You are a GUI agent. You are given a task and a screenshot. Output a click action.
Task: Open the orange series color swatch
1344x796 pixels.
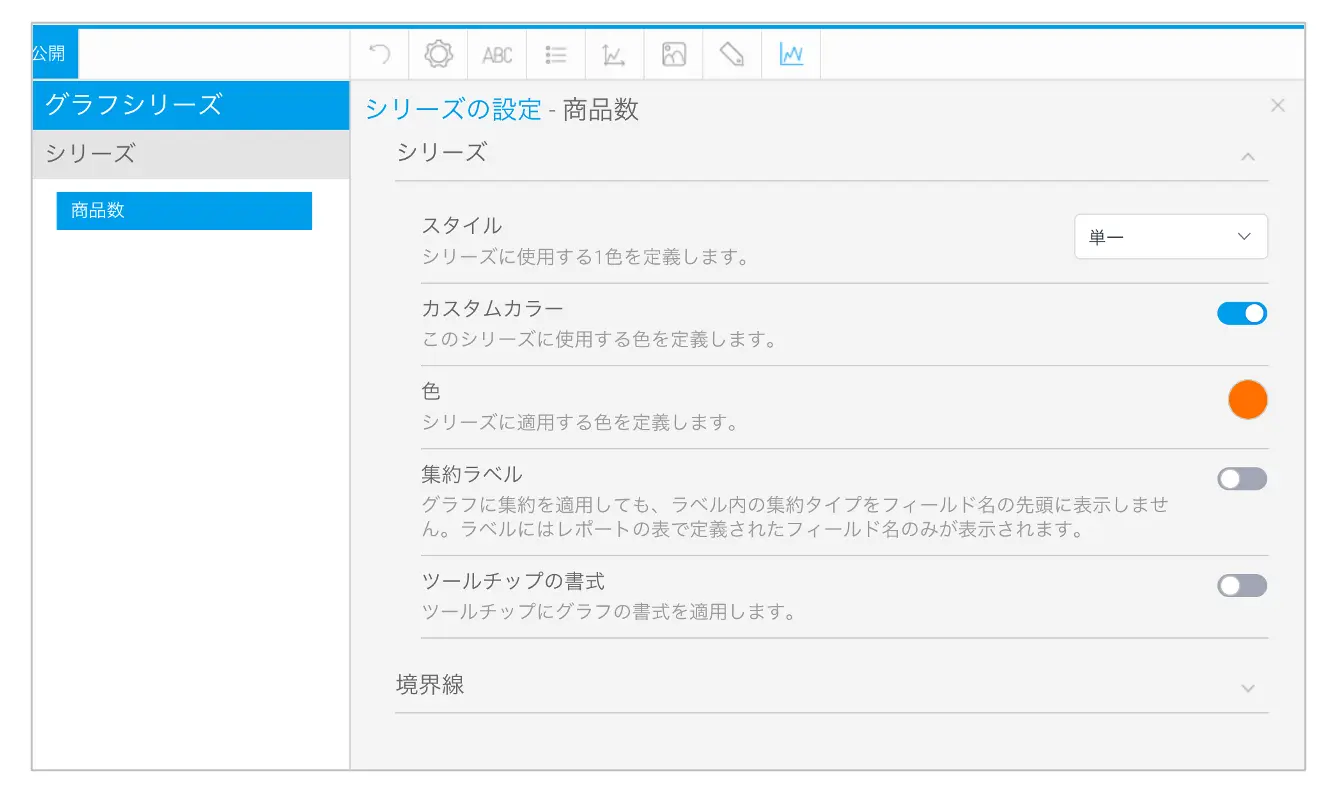tap(1247, 400)
